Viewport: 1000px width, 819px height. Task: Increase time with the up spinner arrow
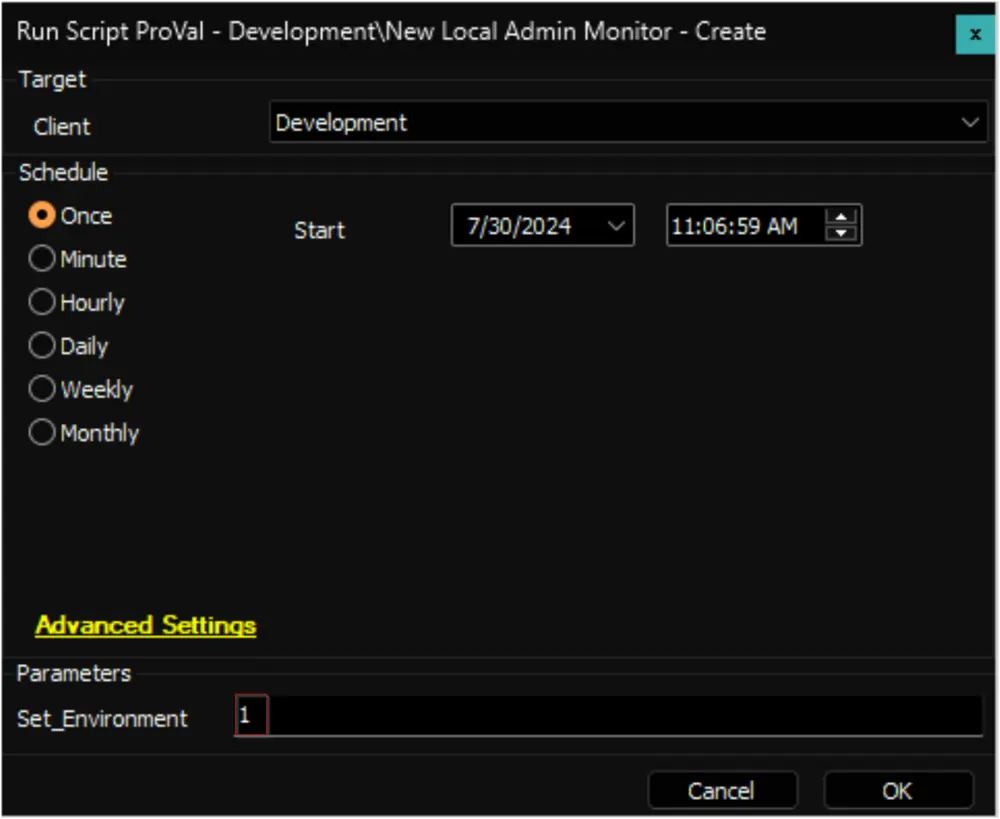tap(841, 217)
